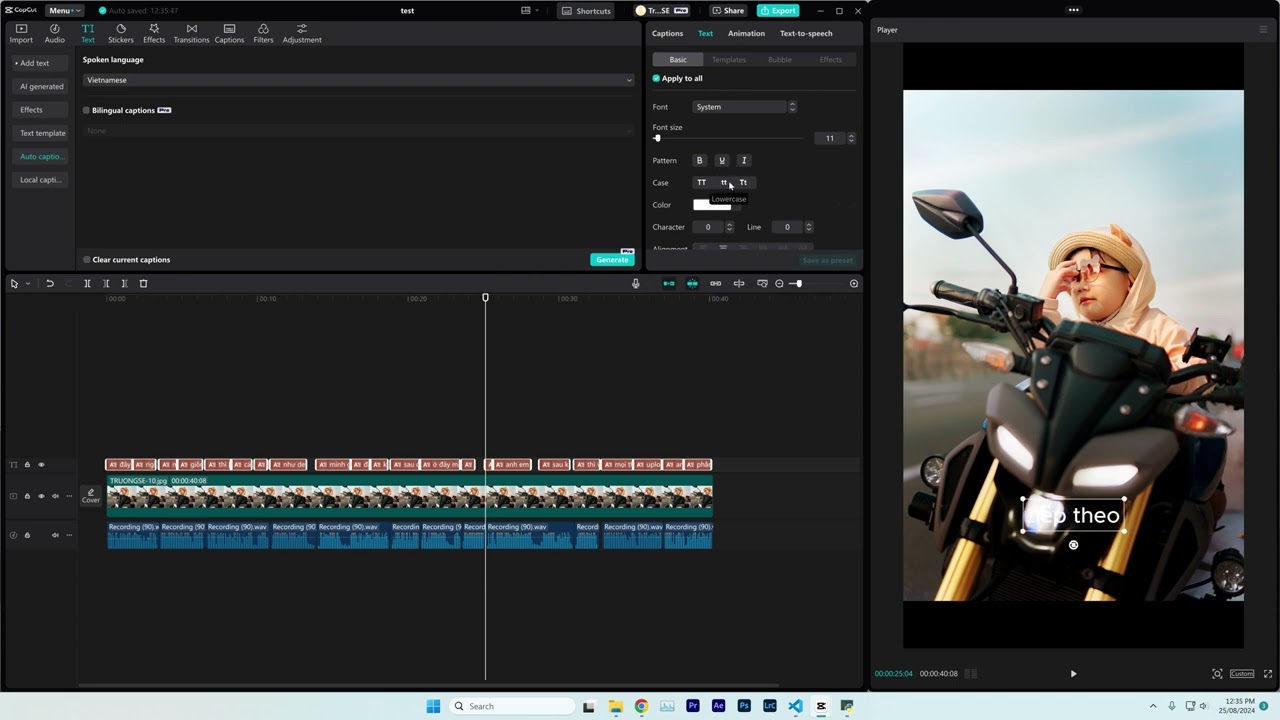
Task: Click the font size slider handle
Action: click(657, 138)
